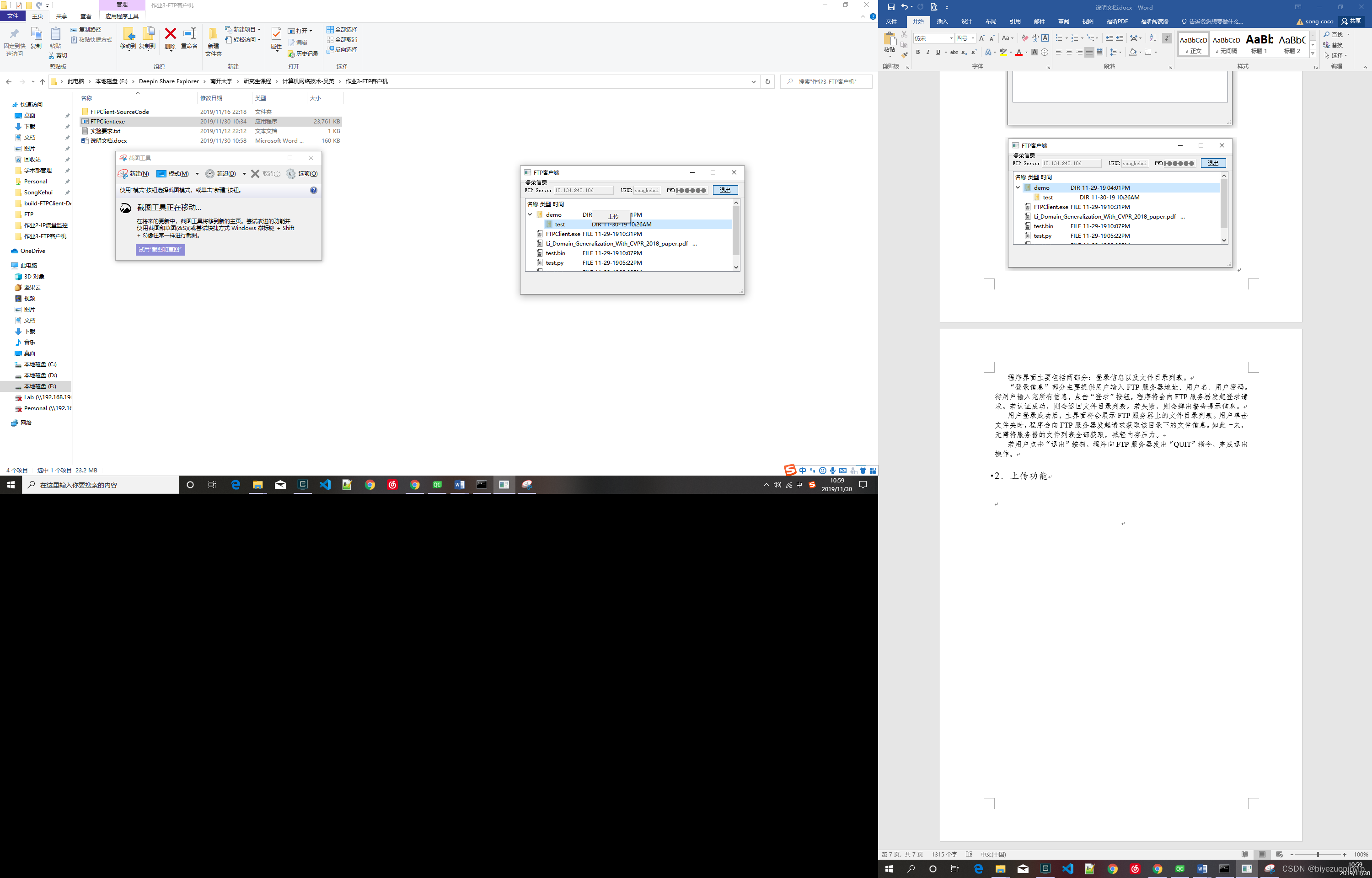Toggle show/hide paragraph marks in Word
This screenshot has width=1372, height=878.
(1167, 37)
